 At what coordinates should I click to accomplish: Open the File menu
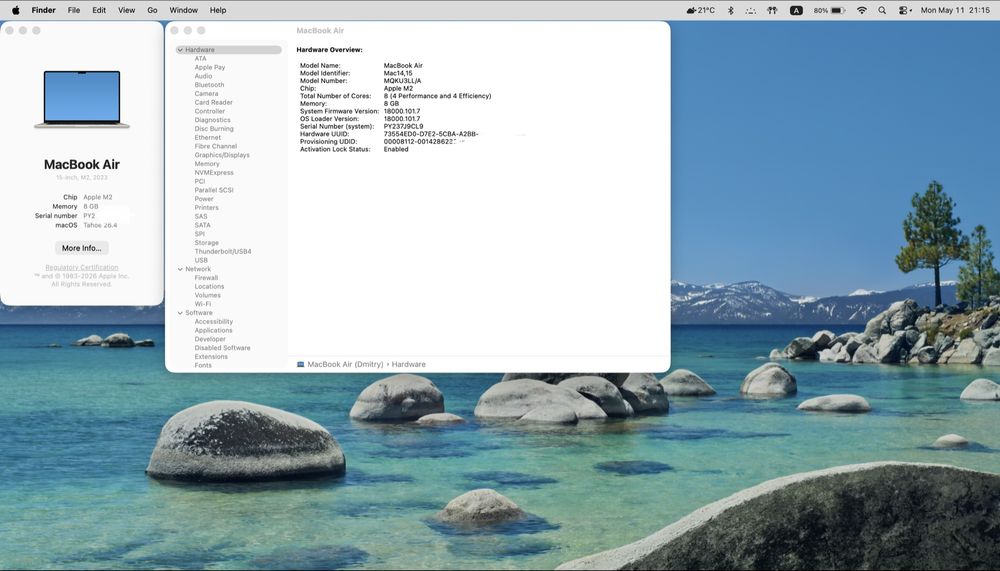(74, 10)
